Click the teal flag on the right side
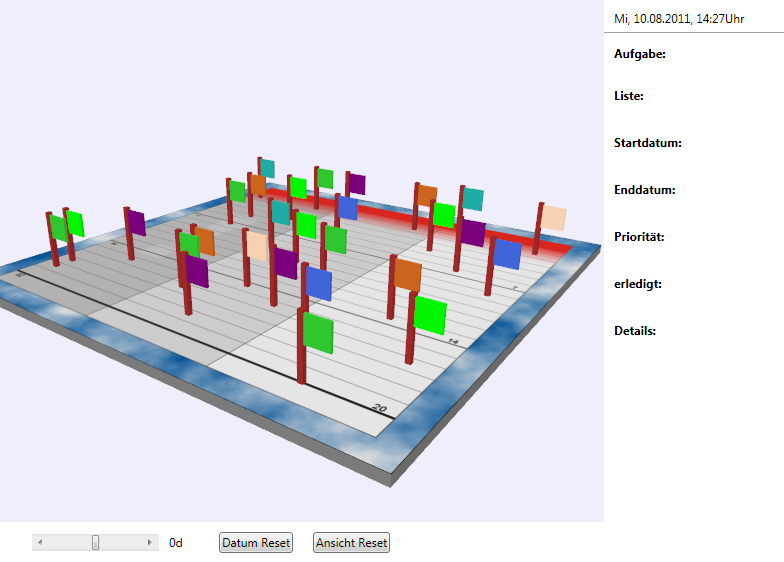 click(x=473, y=199)
